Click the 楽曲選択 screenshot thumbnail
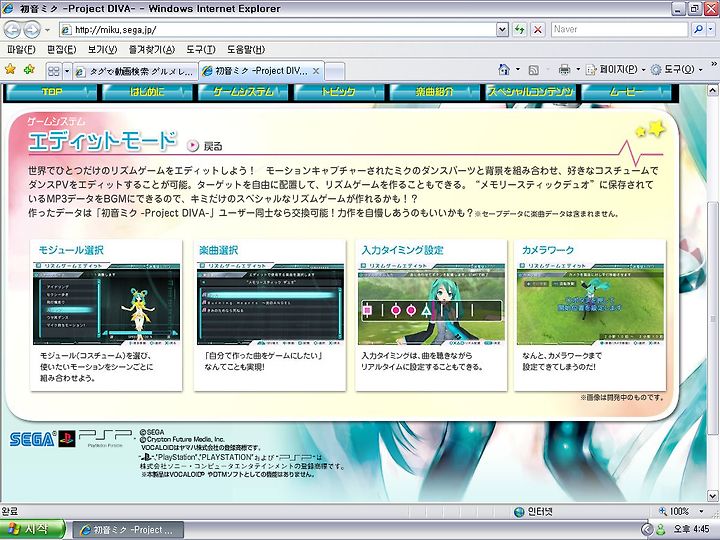 click(x=270, y=304)
